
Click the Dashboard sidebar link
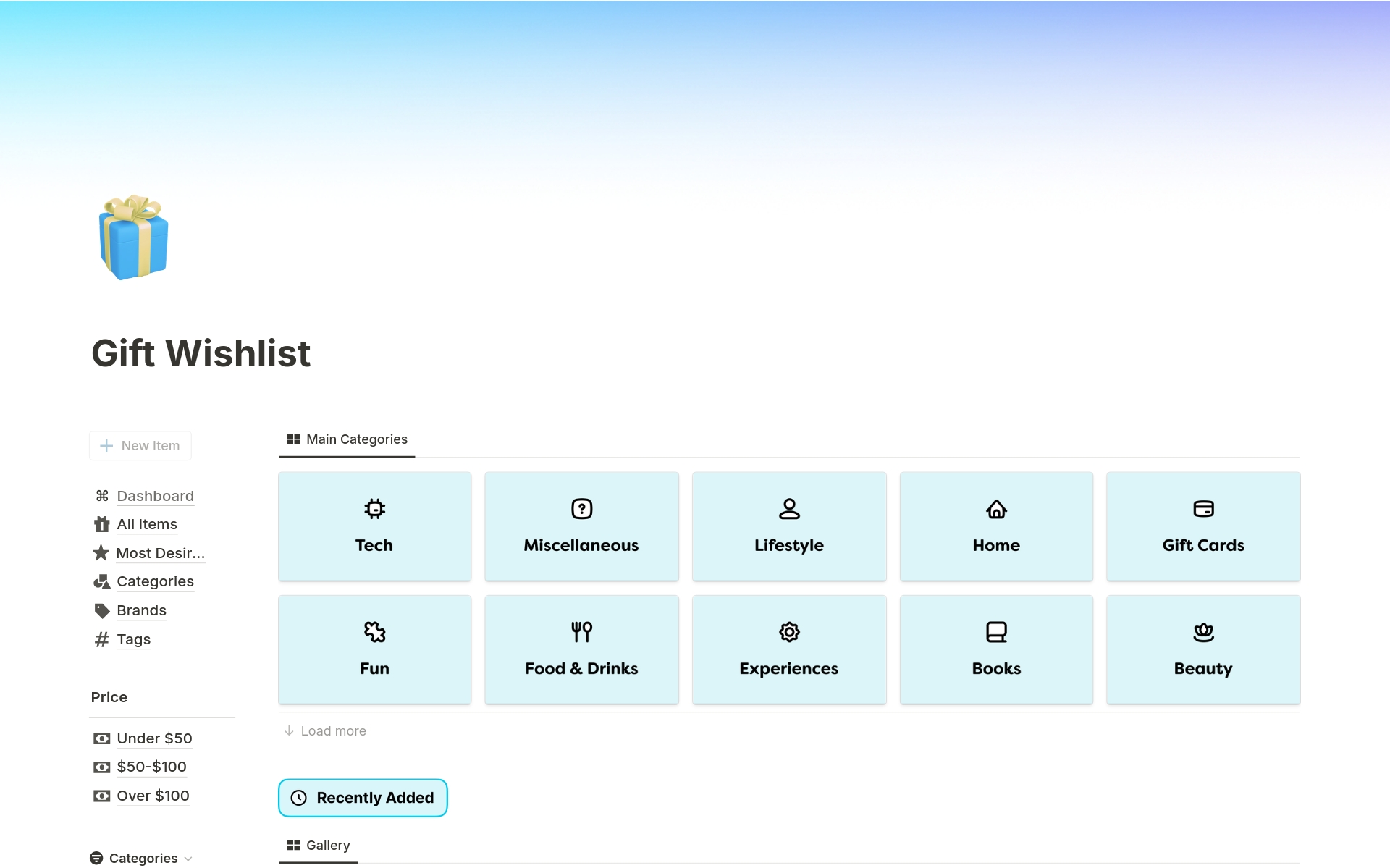tap(155, 494)
